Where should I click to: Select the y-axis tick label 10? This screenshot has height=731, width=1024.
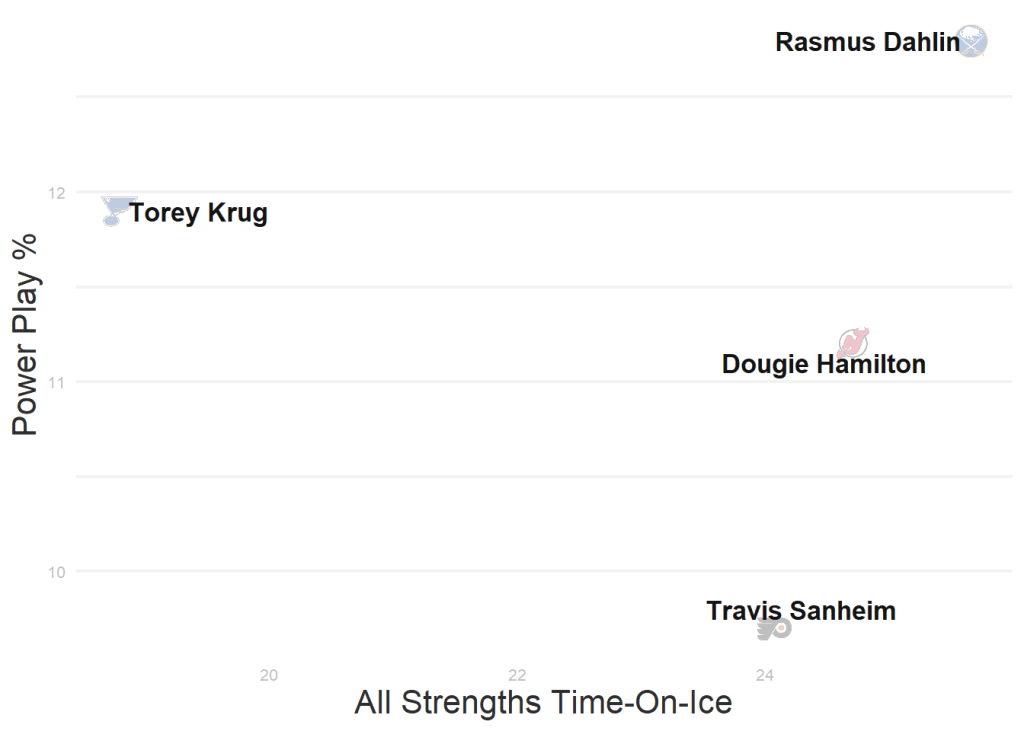tap(54, 572)
